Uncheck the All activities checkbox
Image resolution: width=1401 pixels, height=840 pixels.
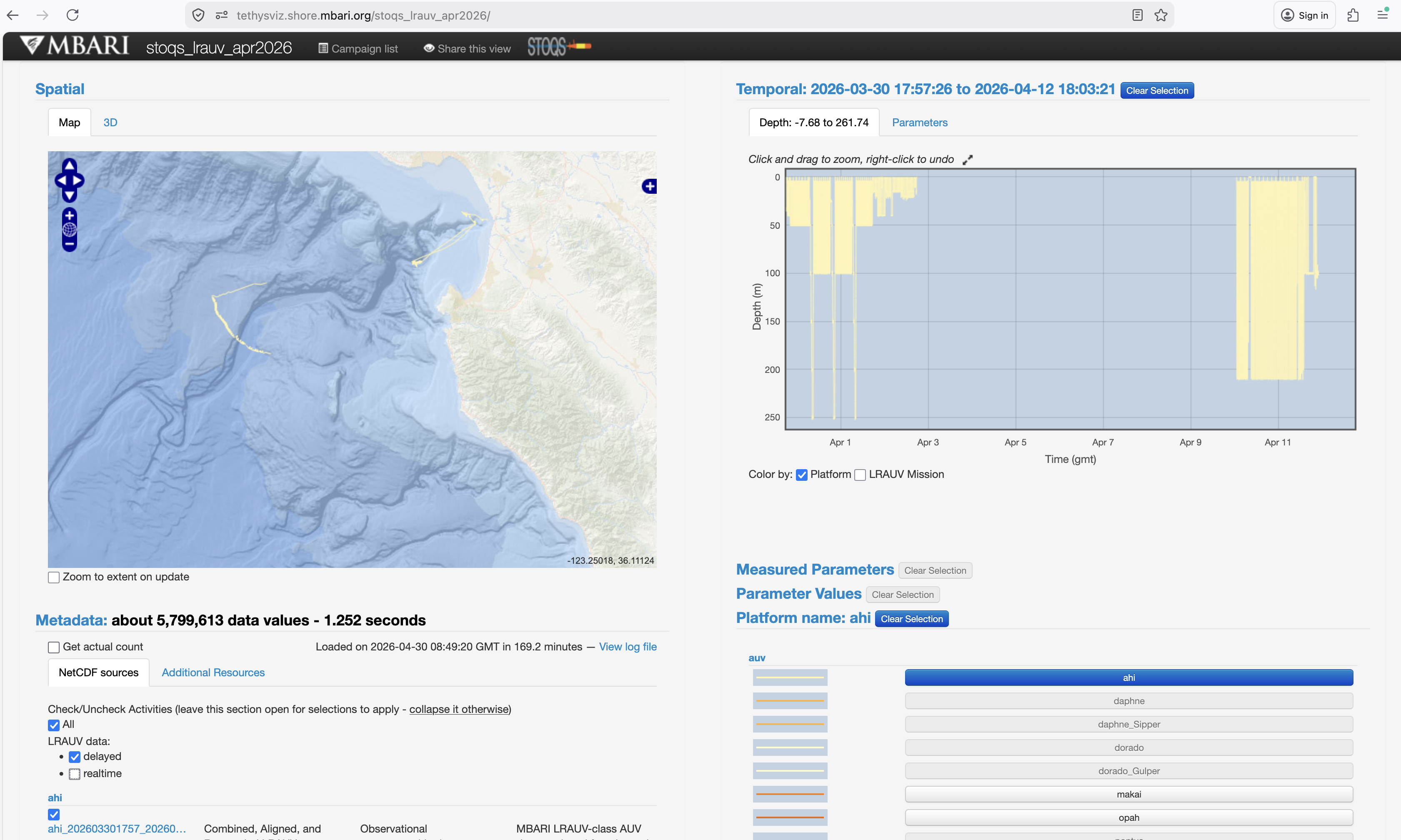pos(54,725)
